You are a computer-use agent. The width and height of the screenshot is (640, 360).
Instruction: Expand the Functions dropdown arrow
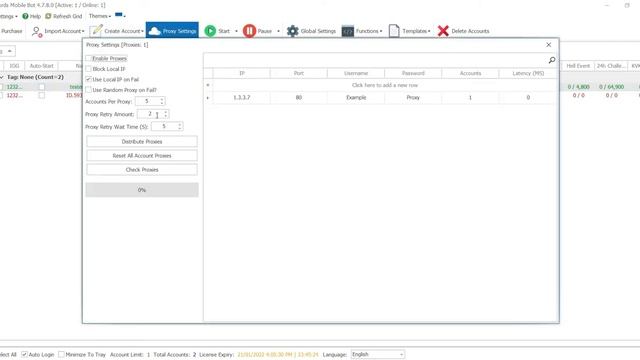pyautogui.click(x=381, y=31)
